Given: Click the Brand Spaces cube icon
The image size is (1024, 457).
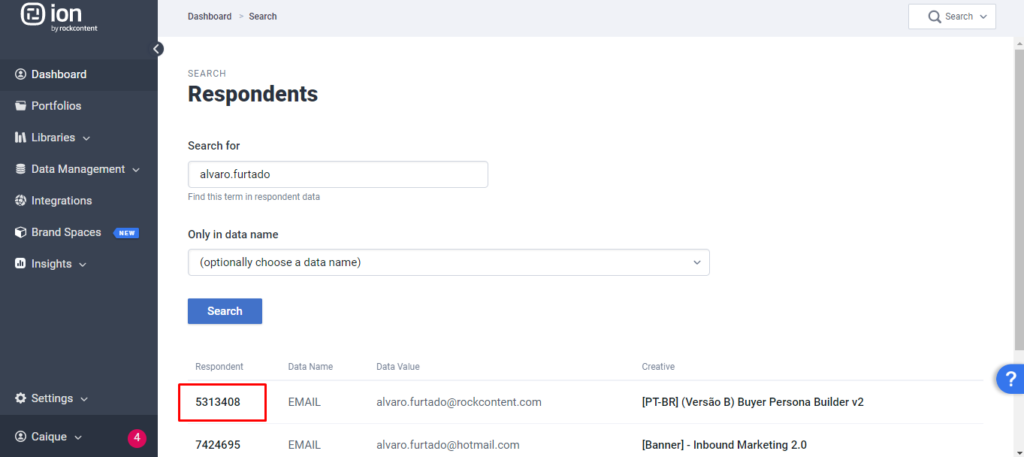Looking at the screenshot, I should coord(21,232).
